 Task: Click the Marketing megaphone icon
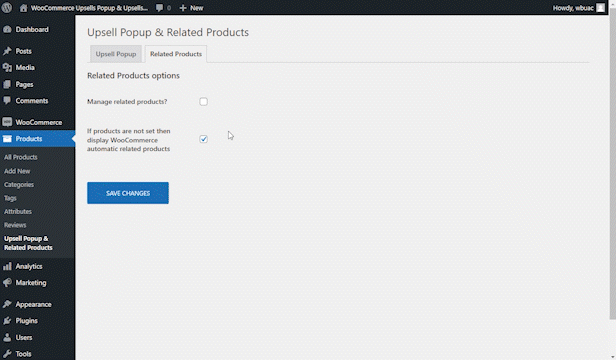point(7,283)
